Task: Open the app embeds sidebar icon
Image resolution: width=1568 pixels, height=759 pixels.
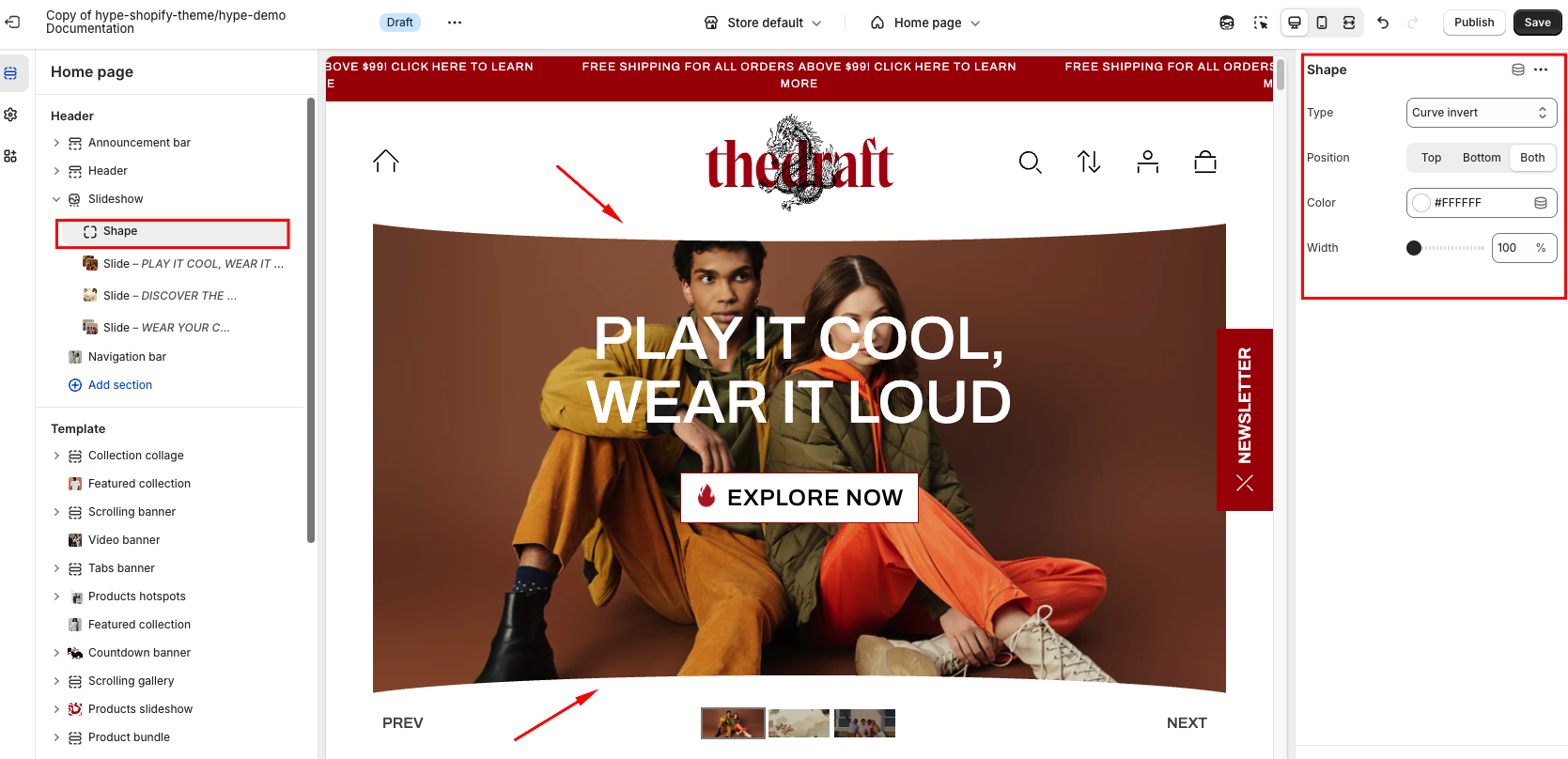Action: point(11,156)
